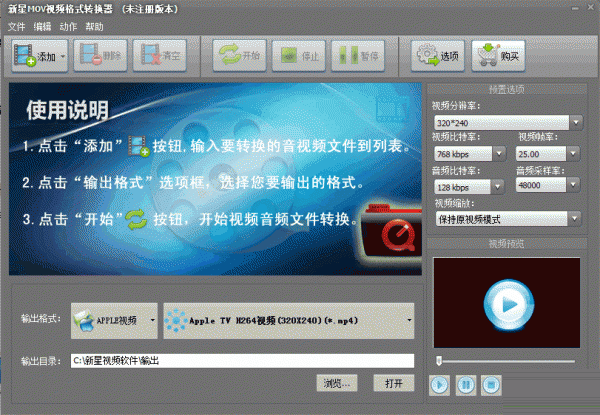This screenshot has height=415, width=600.
Task: Click the 暂停 (Pause) toolbar button
Action: pyautogui.click(x=358, y=56)
